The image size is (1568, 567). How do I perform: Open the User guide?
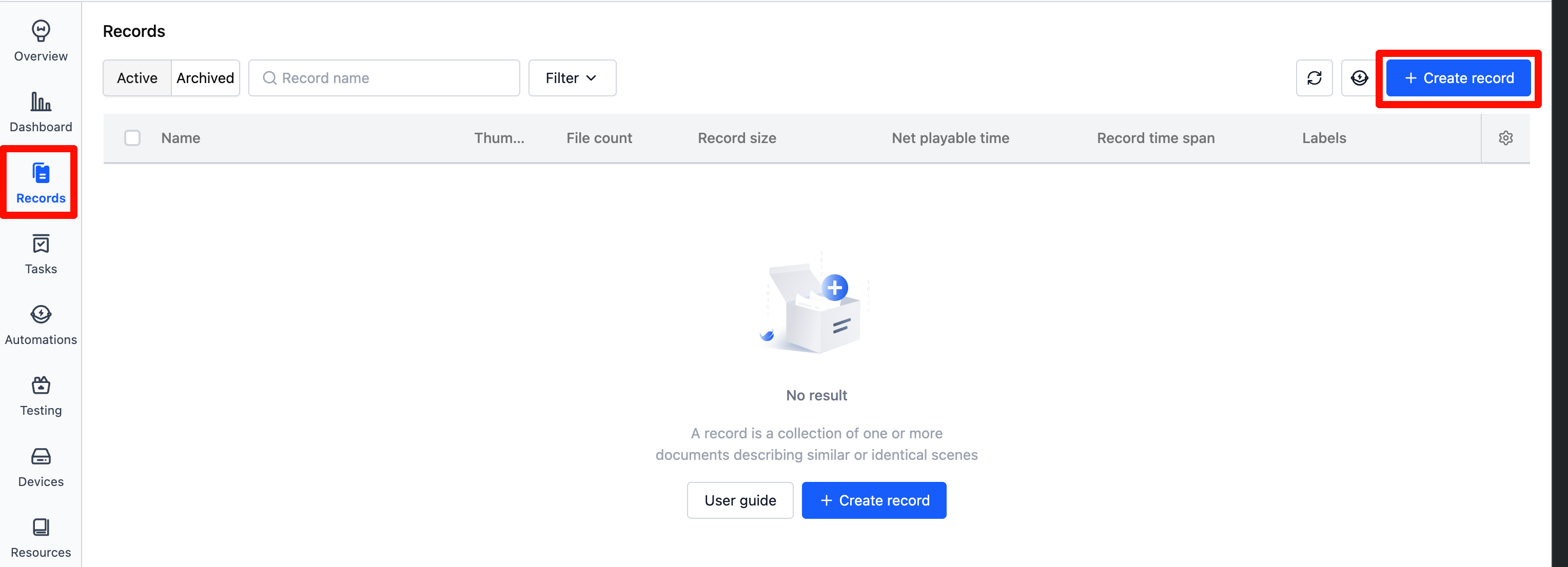click(739, 500)
